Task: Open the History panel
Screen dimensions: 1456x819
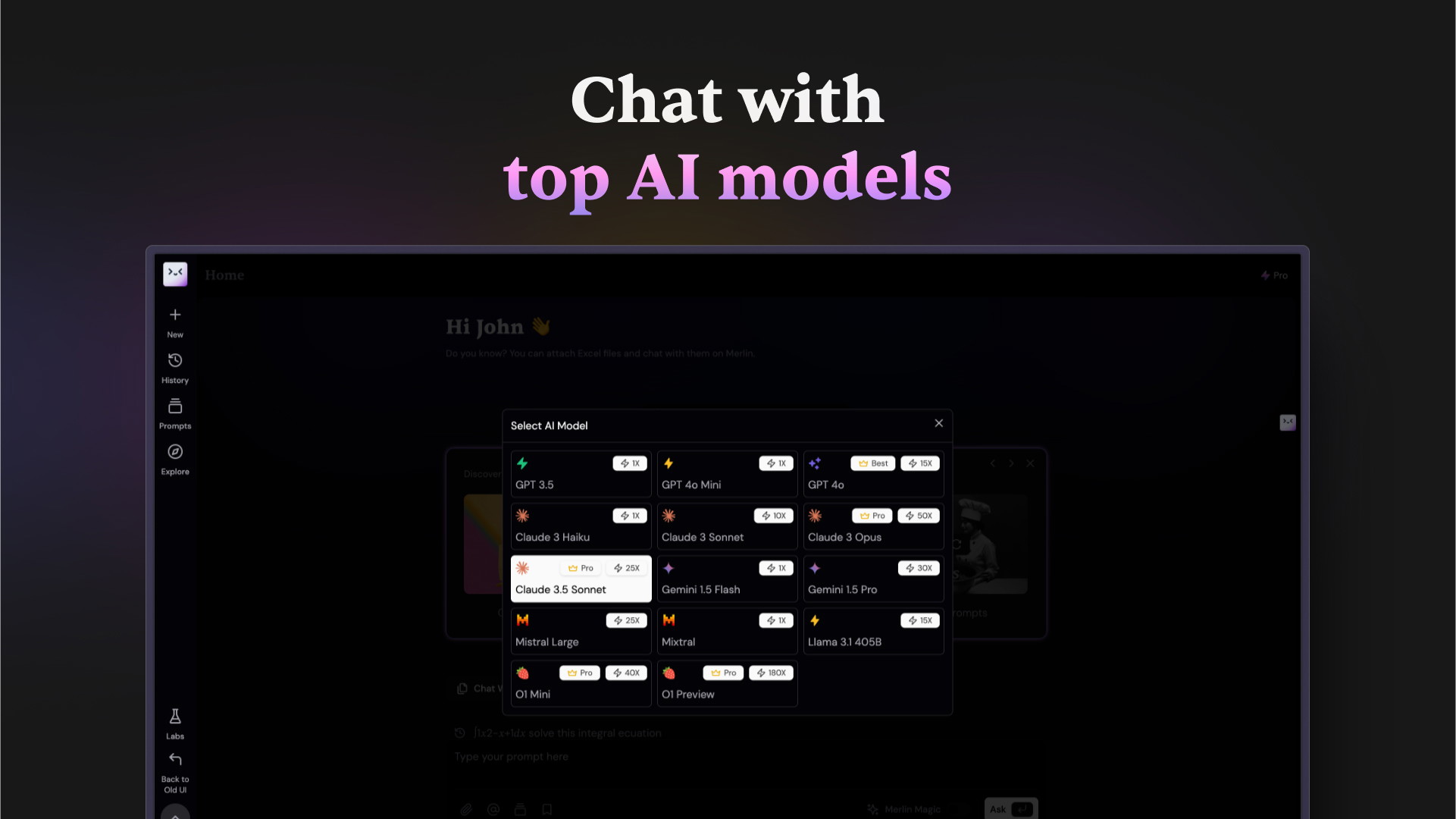Action: click(x=175, y=367)
